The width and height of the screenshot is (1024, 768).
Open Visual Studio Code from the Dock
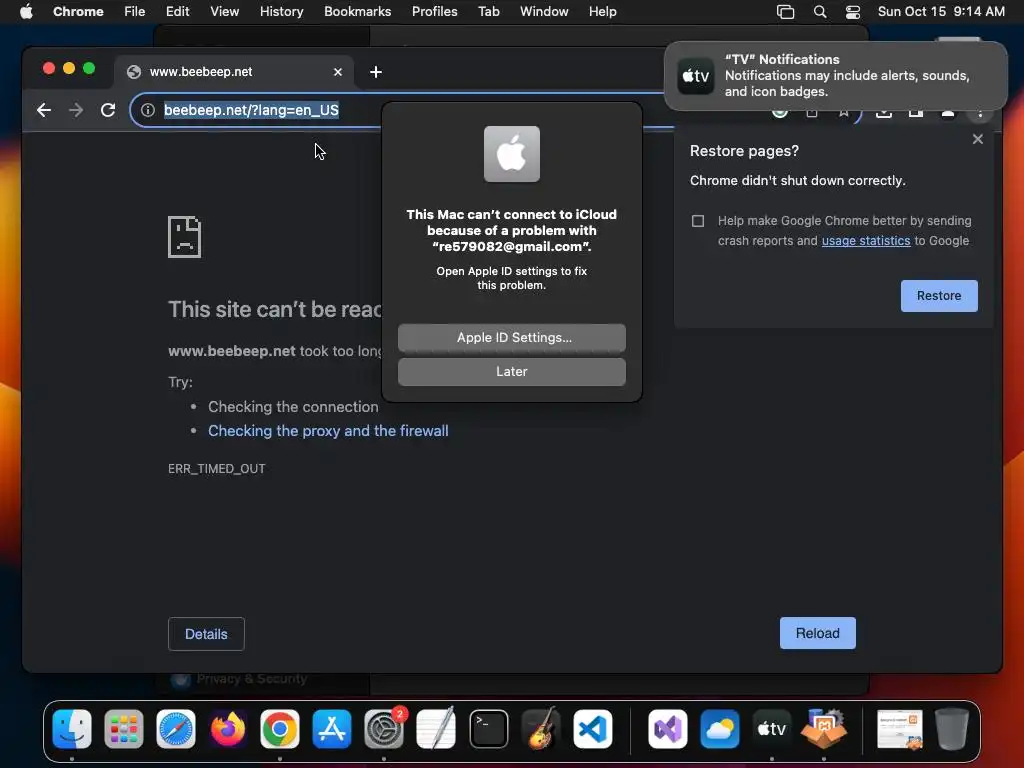(x=592, y=728)
